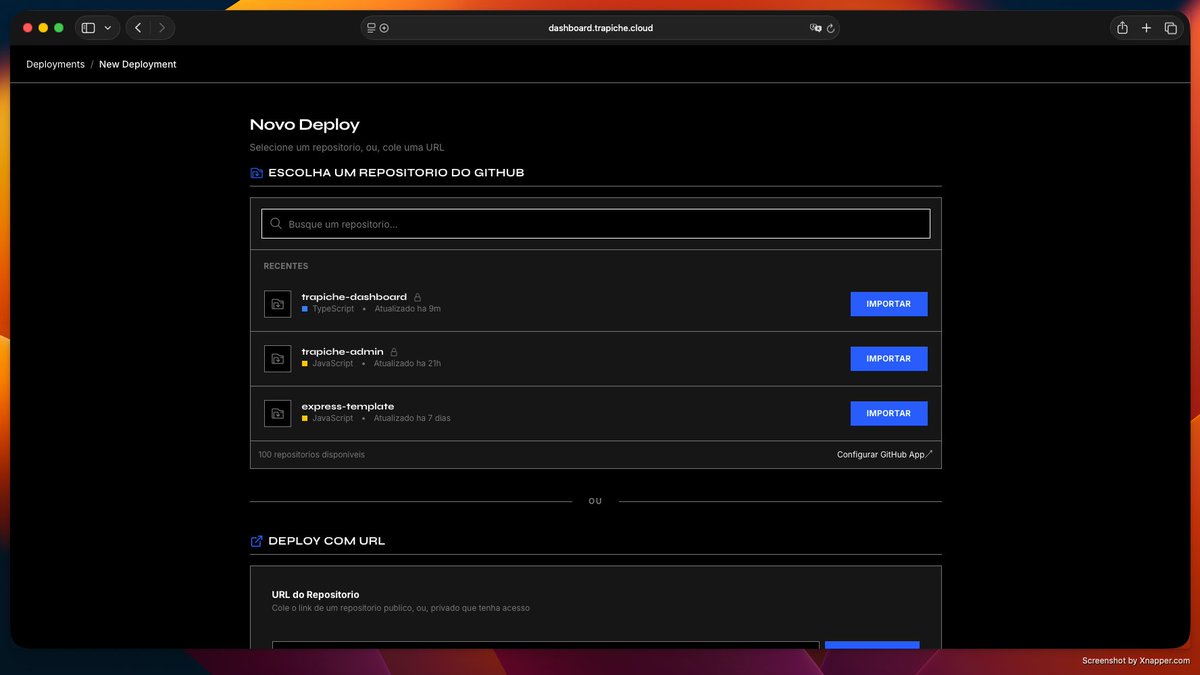This screenshot has width=1200, height=675.
Task: Click the Deploy com URL heading icon
Action: (256, 541)
